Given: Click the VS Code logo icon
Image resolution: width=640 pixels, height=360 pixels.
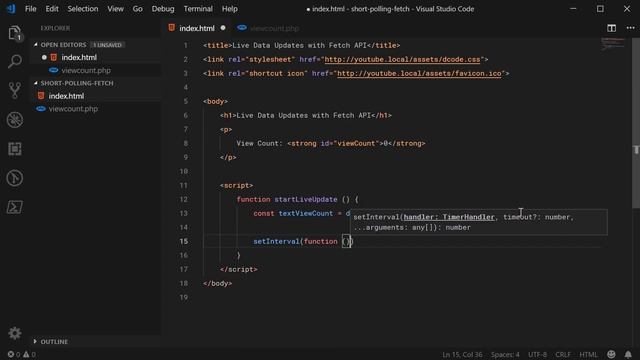Looking at the screenshot, I should pos(11,9).
